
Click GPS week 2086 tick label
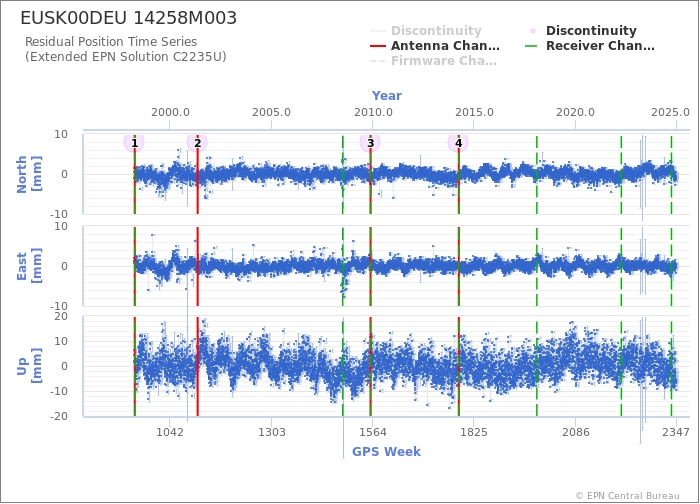[x=576, y=432]
